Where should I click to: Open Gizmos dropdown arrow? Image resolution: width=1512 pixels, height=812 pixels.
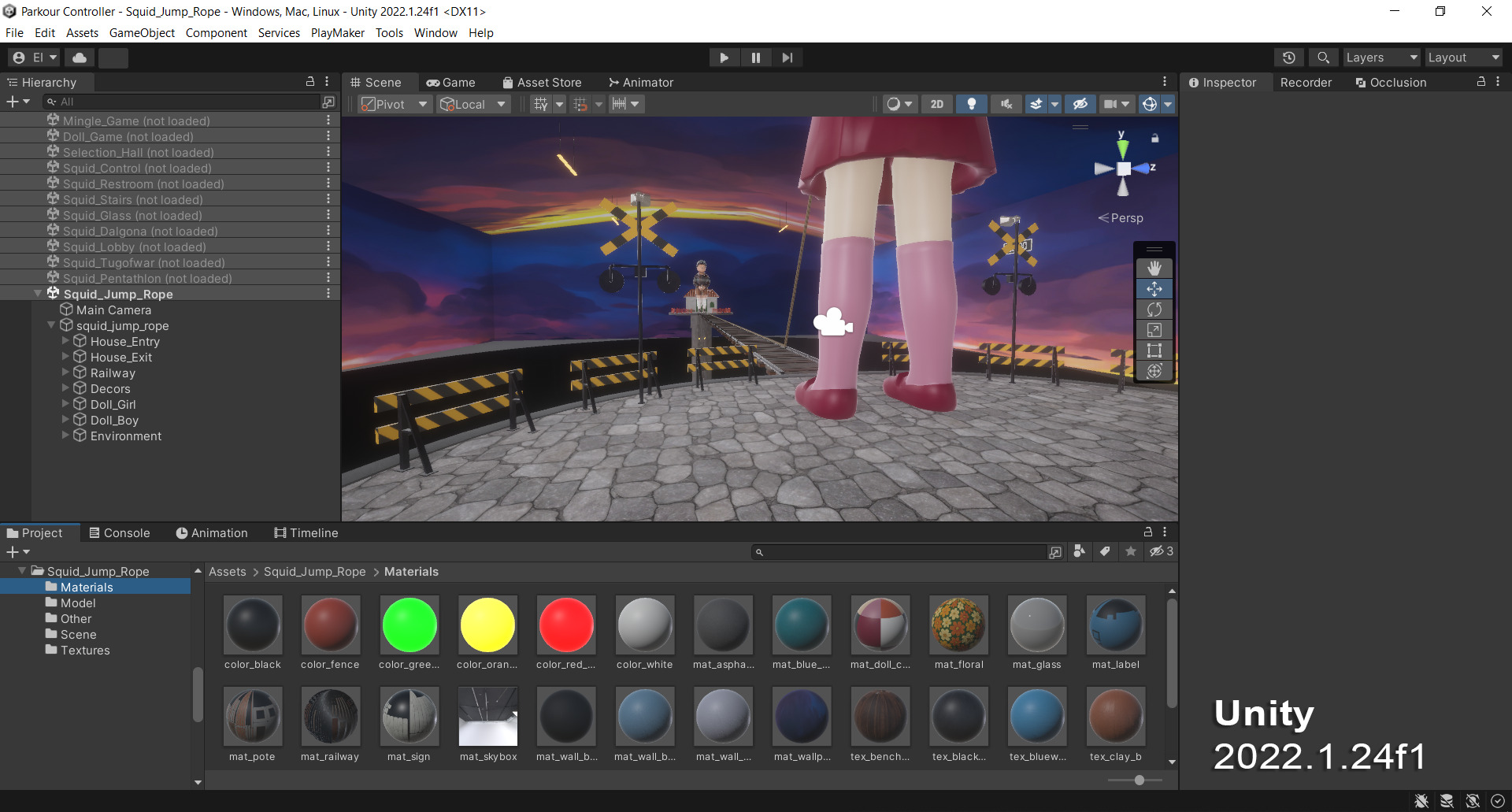1168,104
